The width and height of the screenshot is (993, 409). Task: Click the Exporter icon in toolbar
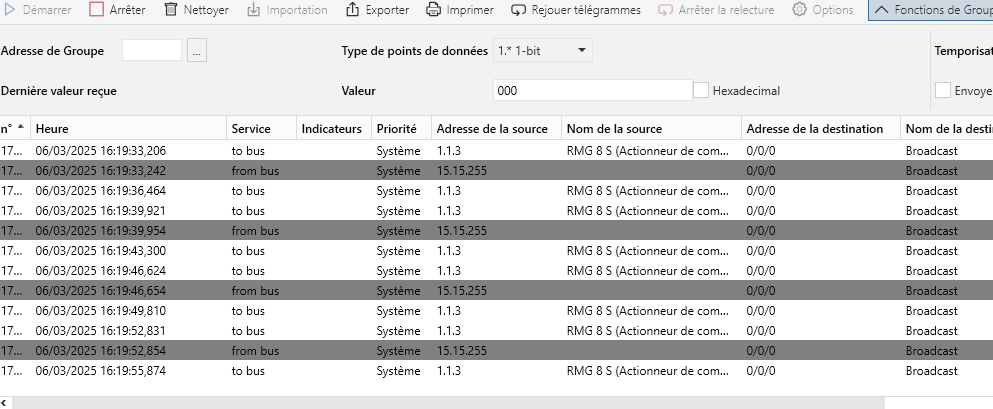click(352, 10)
